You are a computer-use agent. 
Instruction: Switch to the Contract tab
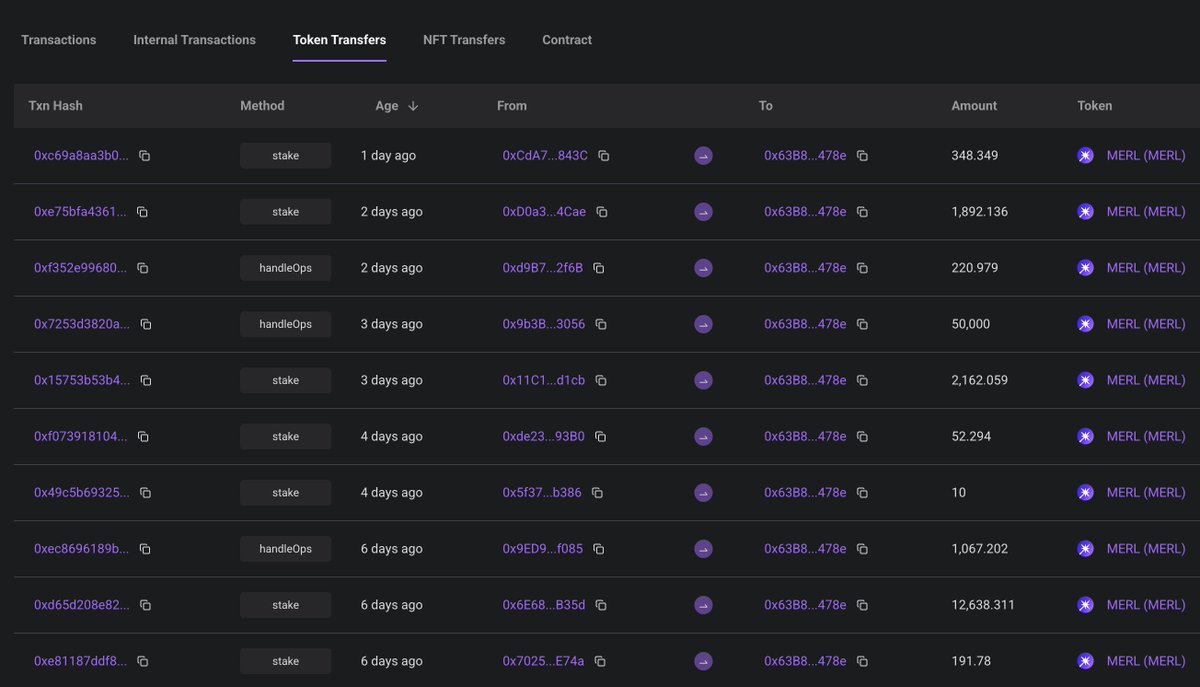pos(567,40)
